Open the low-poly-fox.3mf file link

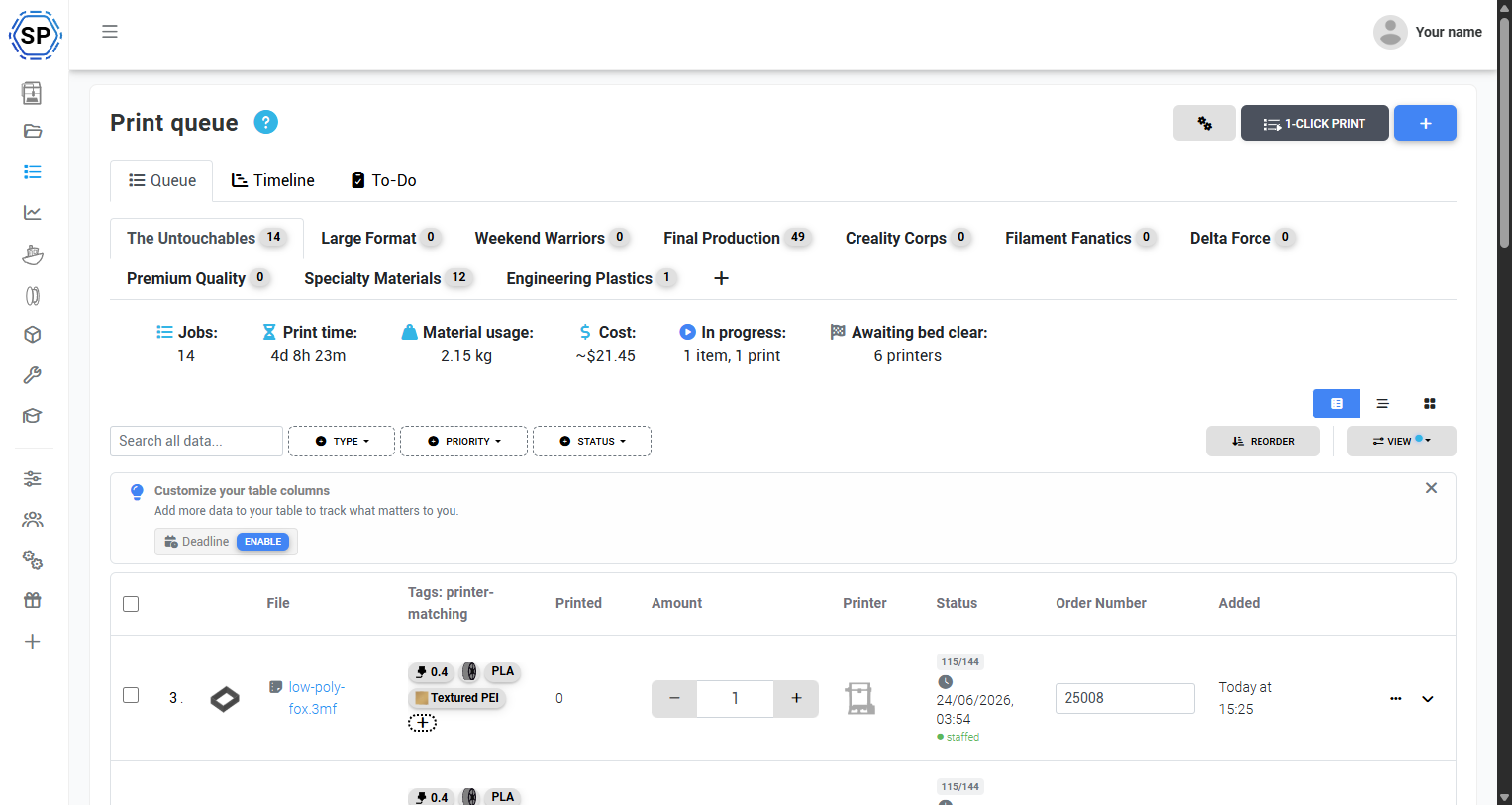(316, 698)
